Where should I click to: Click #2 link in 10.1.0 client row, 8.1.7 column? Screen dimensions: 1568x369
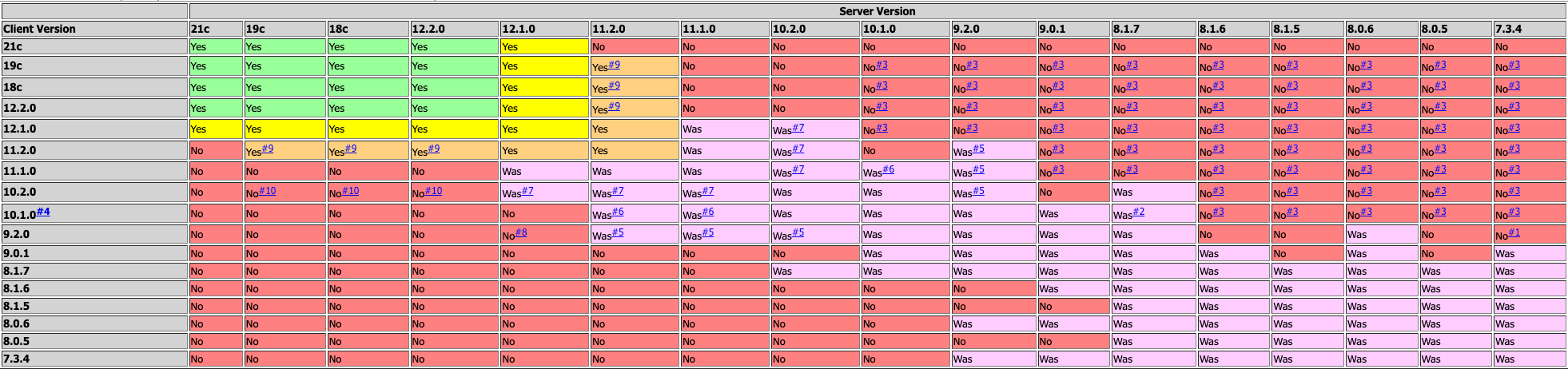click(1139, 212)
